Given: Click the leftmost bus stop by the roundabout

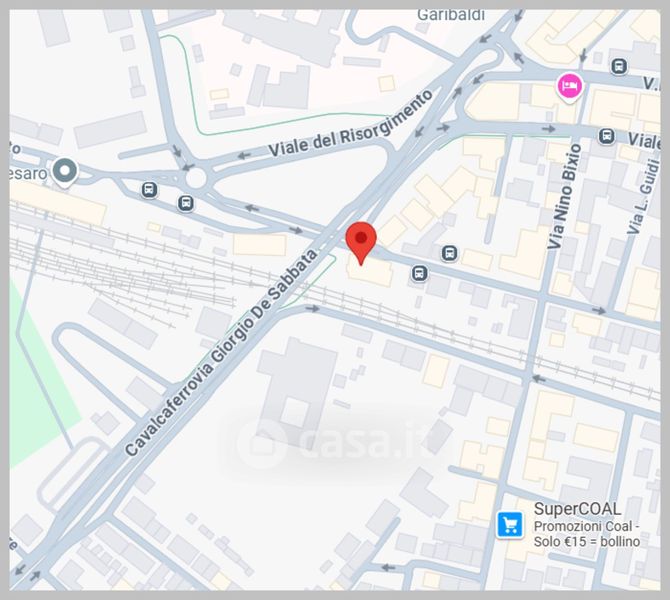Looking at the screenshot, I should click(149, 189).
